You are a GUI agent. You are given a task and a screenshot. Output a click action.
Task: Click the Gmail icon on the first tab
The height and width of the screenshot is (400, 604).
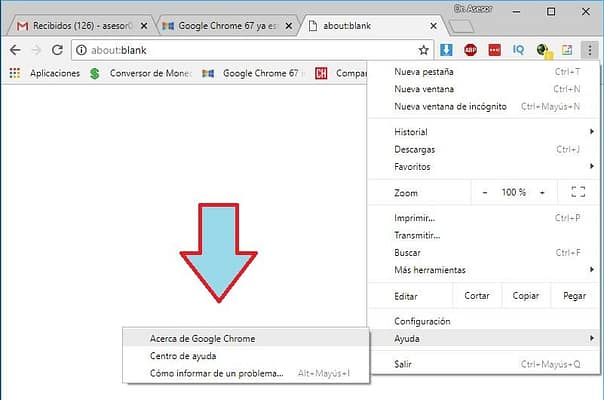pyautogui.click(x=23, y=26)
